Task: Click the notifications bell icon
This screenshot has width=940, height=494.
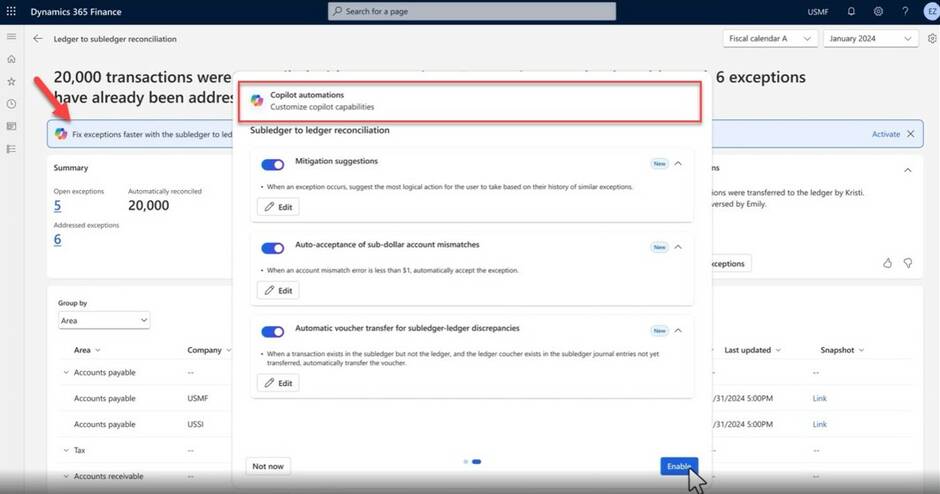Action: (851, 11)
